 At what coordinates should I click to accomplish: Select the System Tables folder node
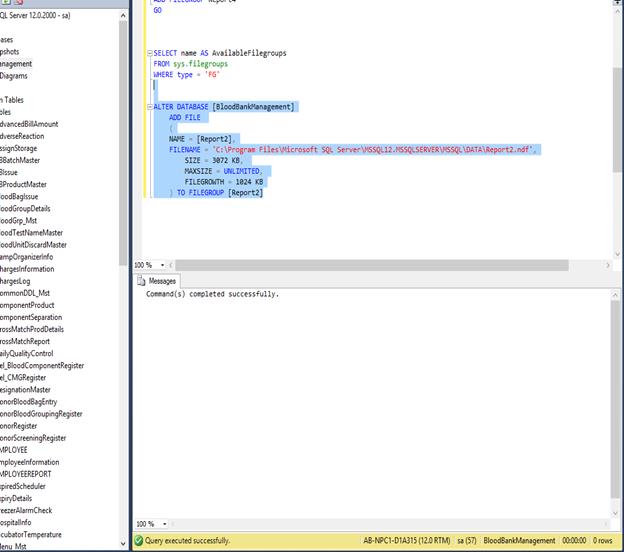point(12,100)
